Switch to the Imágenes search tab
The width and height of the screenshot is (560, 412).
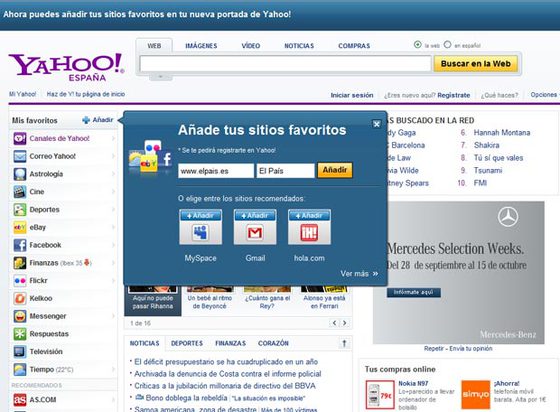click(x=201, y=46)
